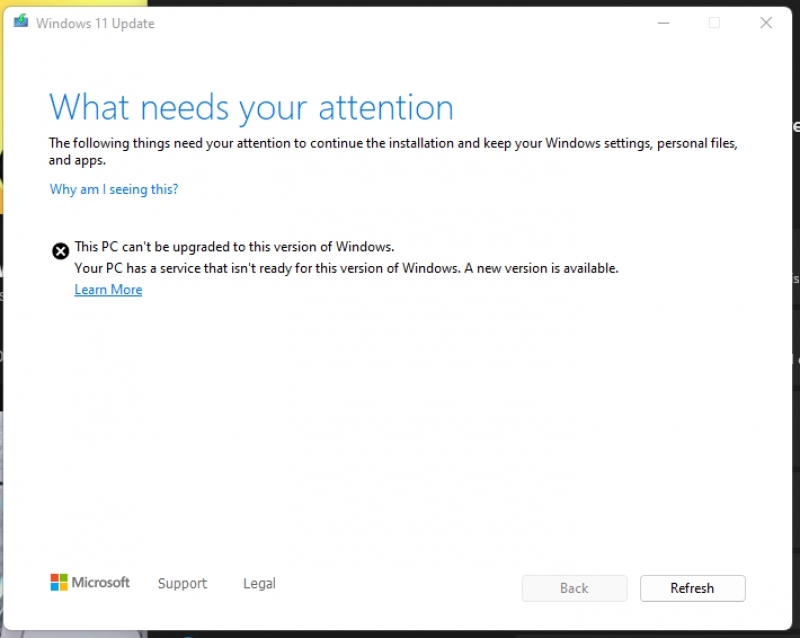
Task: Click the 'Windows 11 Update' title text
Action: click(x=95, y=23)
